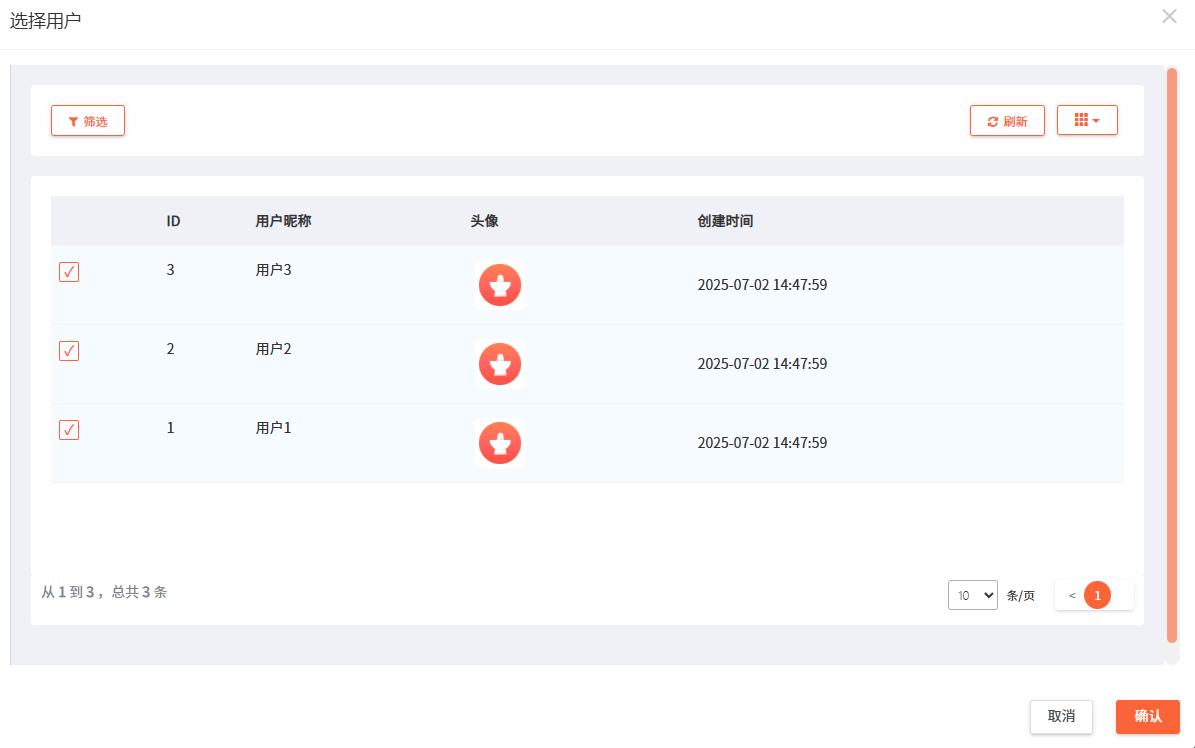Go to previous page with the < arrow
The height and width of the screenshot is (748, 1195).
1072,595
